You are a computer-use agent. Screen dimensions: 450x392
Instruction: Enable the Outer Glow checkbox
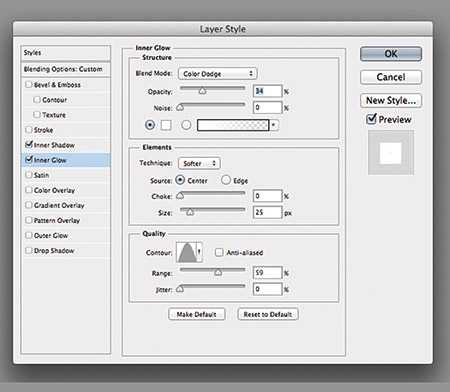pyautogui.click(x=29, y=235)
